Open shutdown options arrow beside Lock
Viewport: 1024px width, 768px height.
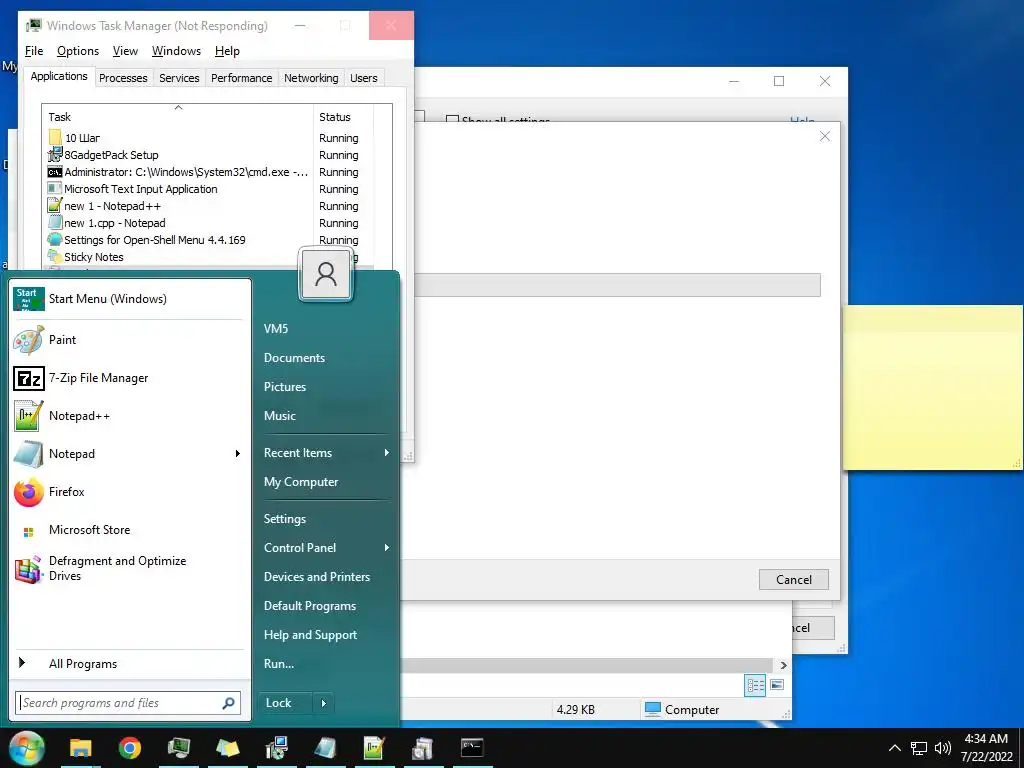click(323, 703)
